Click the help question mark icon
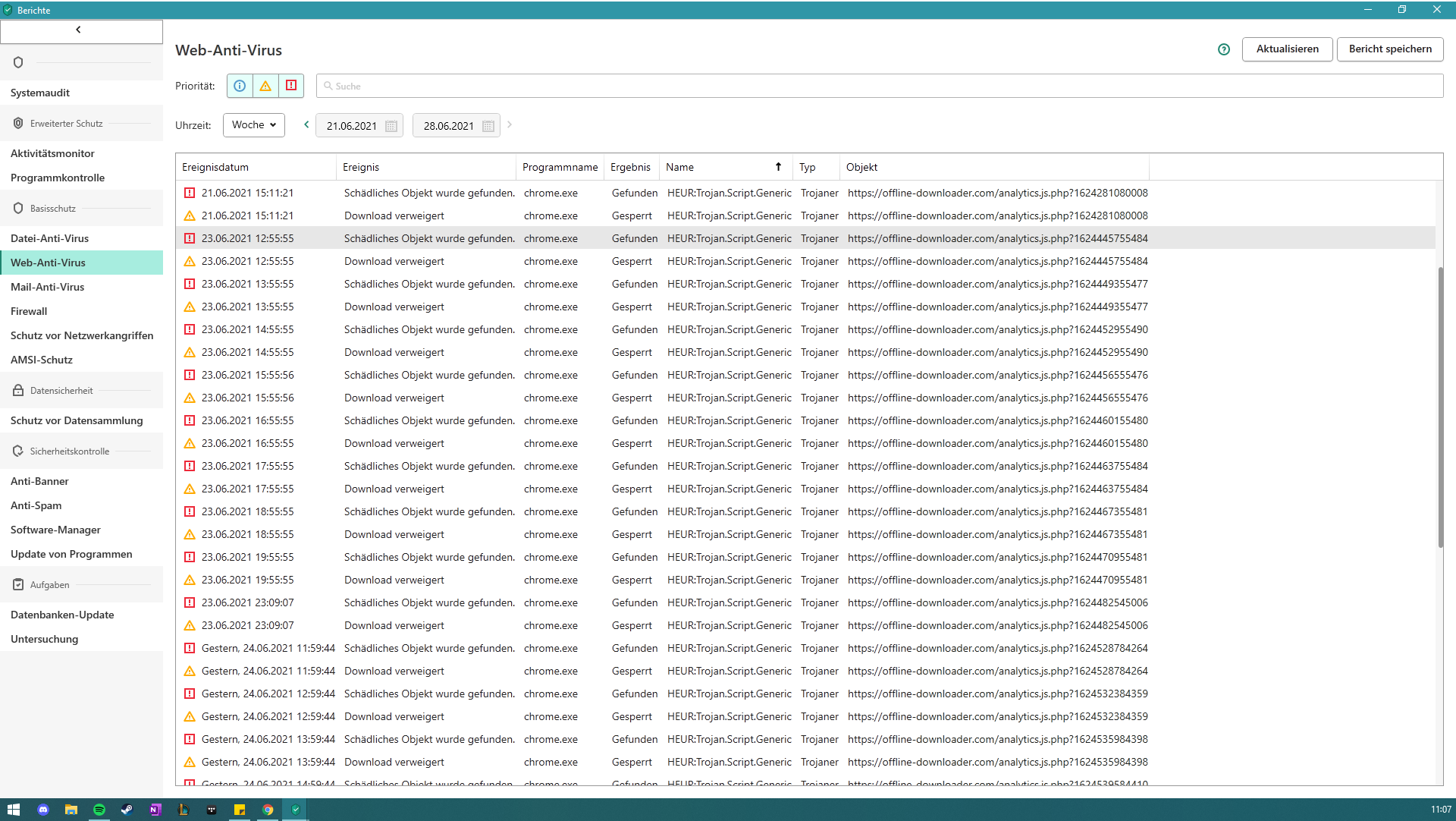Screen dimensions: 1456x821 pos(1223,49)
